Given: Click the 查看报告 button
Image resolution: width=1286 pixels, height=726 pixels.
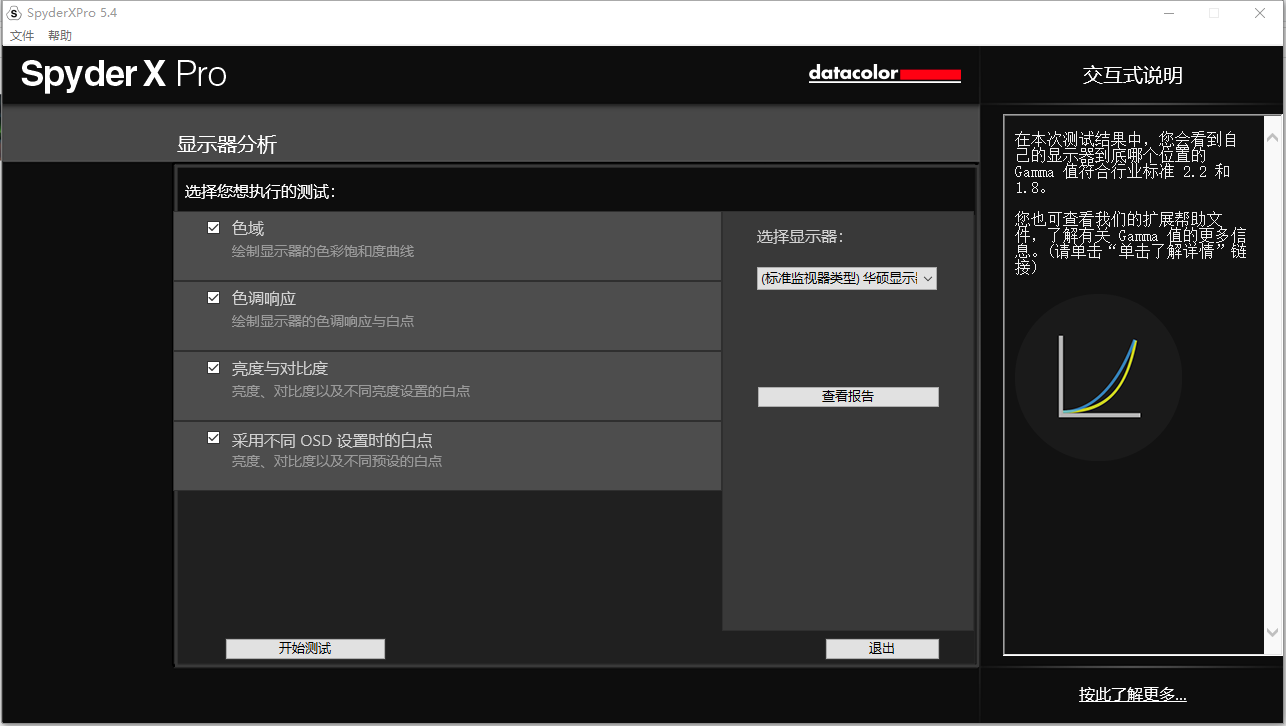Looking at the screenshot, I should [x=848, y=397].
